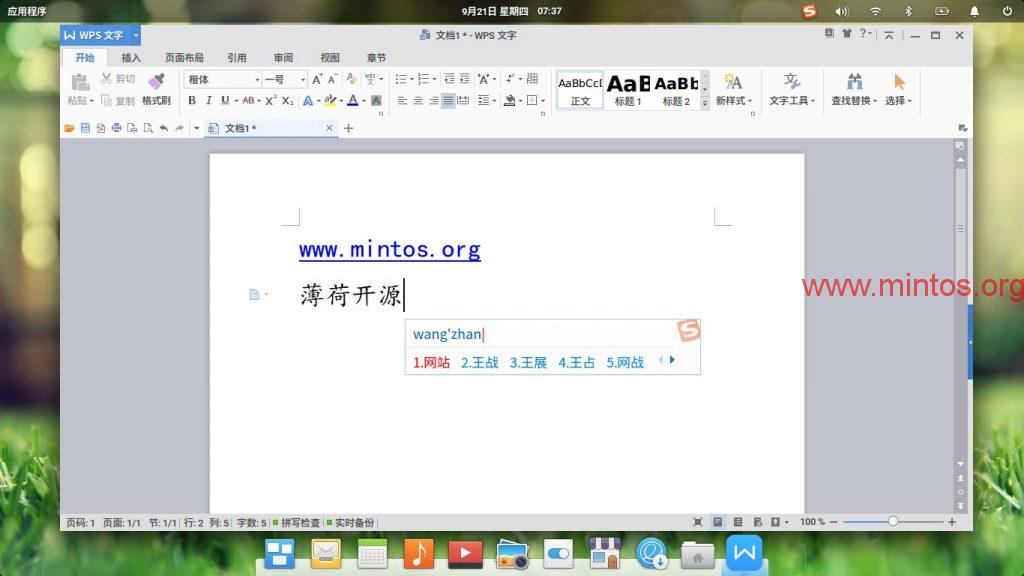Viewport: 1024px width, 576px height.
Task: Click the Text Tools (文字工具) icon
Action: tap(792, 82)
